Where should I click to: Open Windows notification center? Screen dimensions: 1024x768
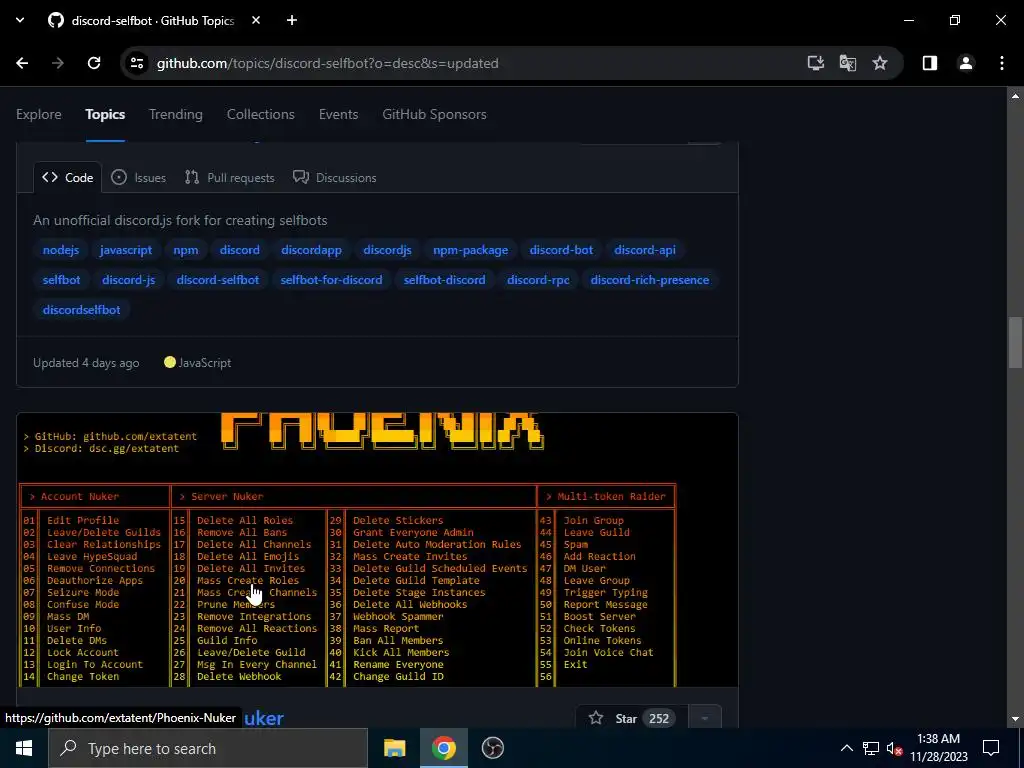click(991, 748)
